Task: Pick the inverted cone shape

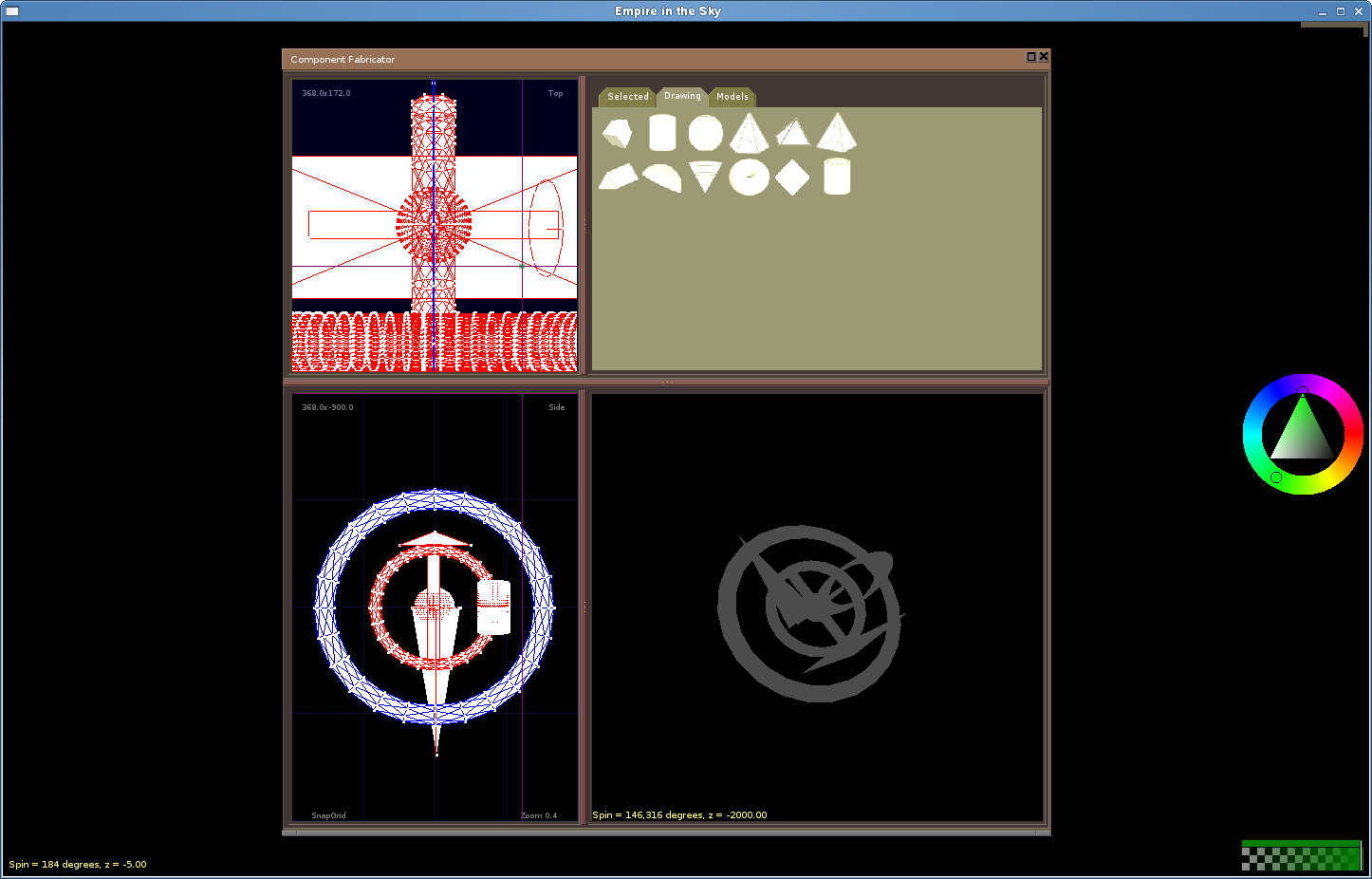Action: (705, 177)
